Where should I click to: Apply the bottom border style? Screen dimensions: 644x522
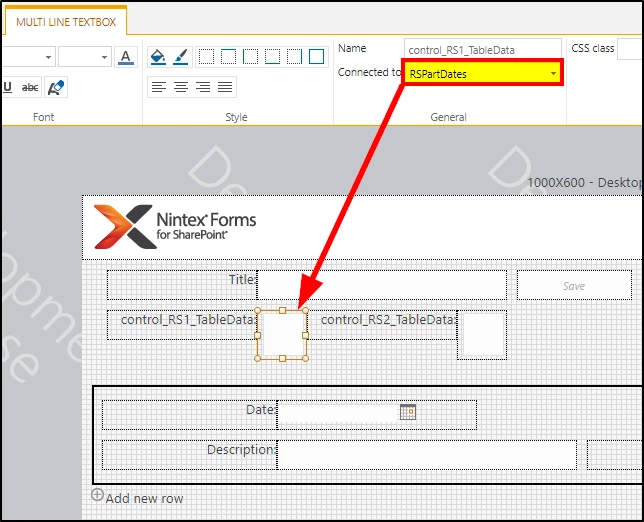(272, 57)
